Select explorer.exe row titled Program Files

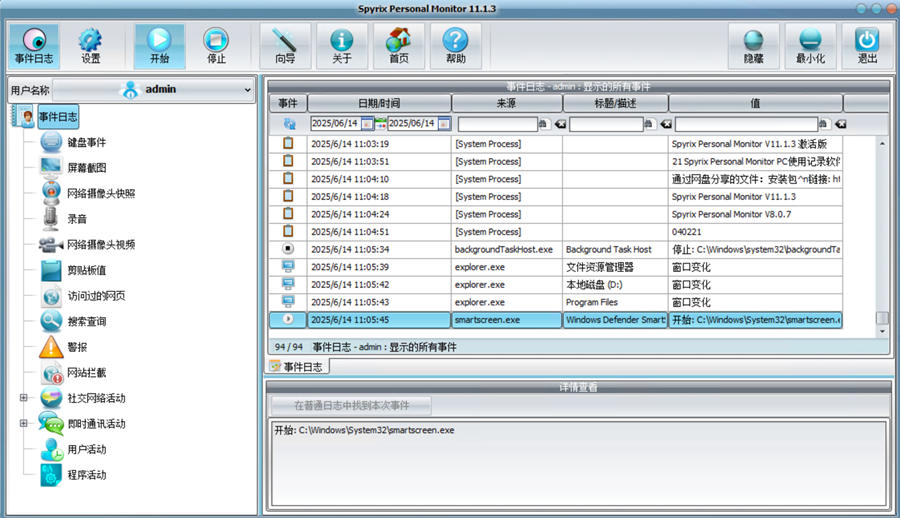556,302
